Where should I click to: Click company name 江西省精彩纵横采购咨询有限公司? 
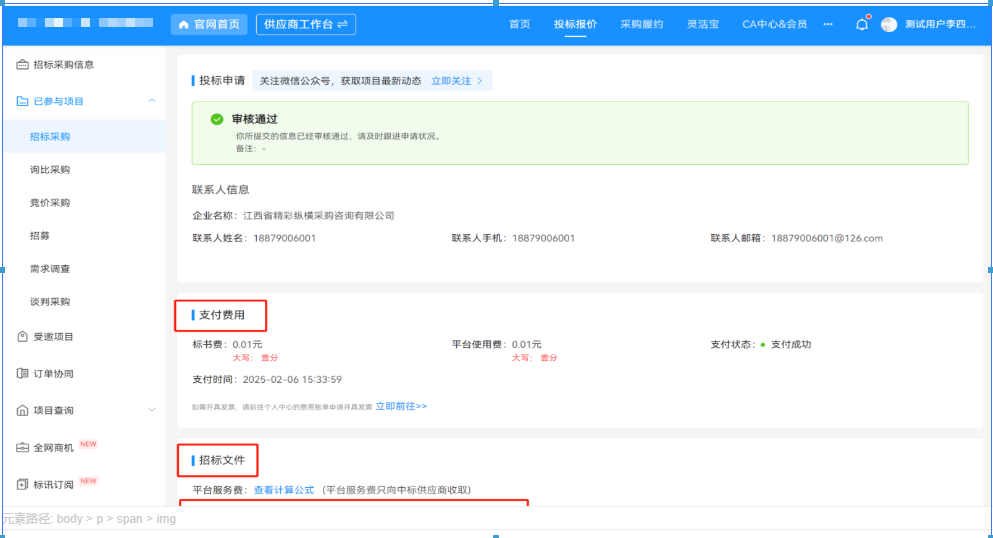(319, 216)
